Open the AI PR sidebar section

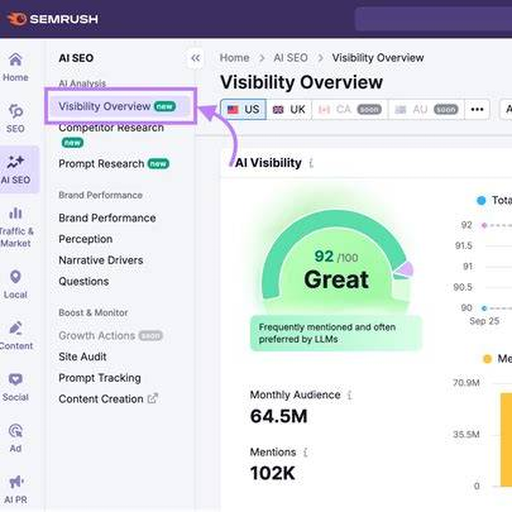[15, 489]
